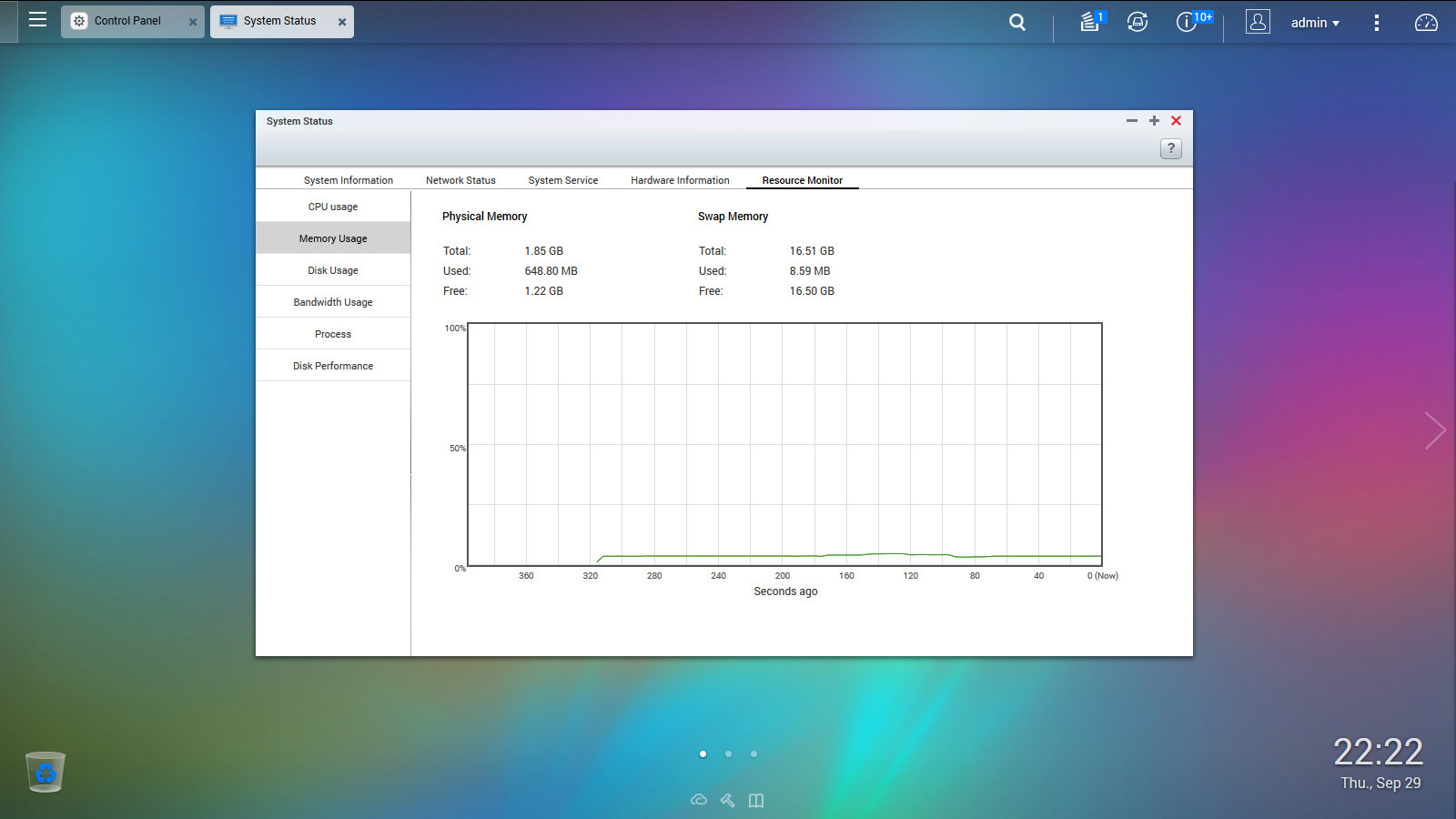1456x819 pixels.
Task: Maximize the System Status window
Action: pyautogui.click(x=1154, y=121)
